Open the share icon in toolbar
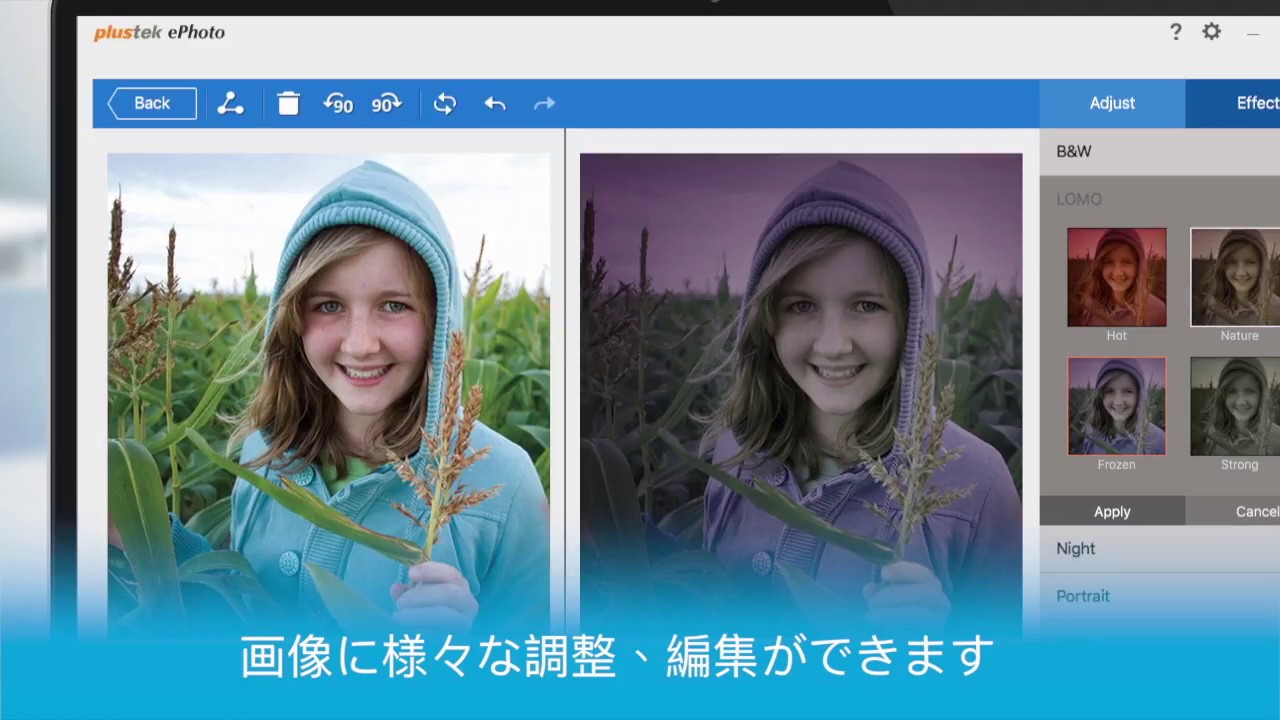The image size is (1280, 720). 231,103
